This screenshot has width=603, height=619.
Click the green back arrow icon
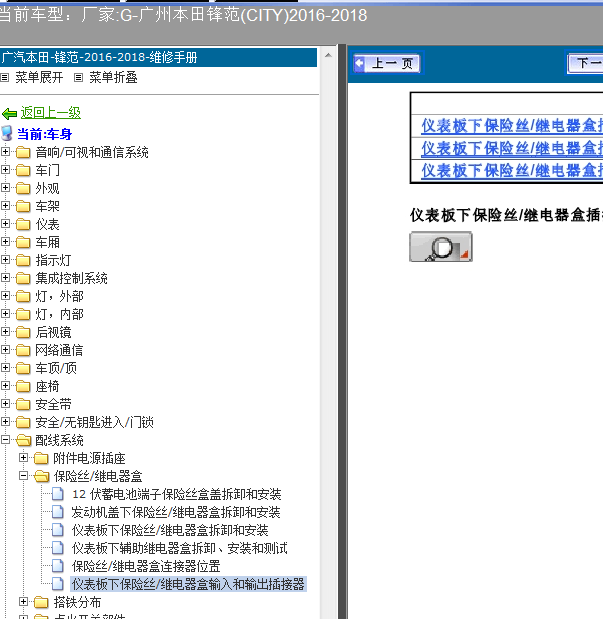tap(9, 114)
